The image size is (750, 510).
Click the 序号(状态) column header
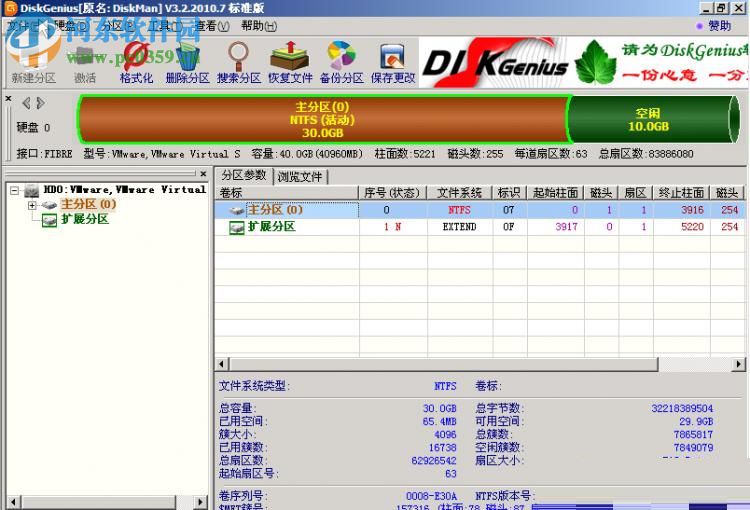pyautogui.click(x=392, y=193)
